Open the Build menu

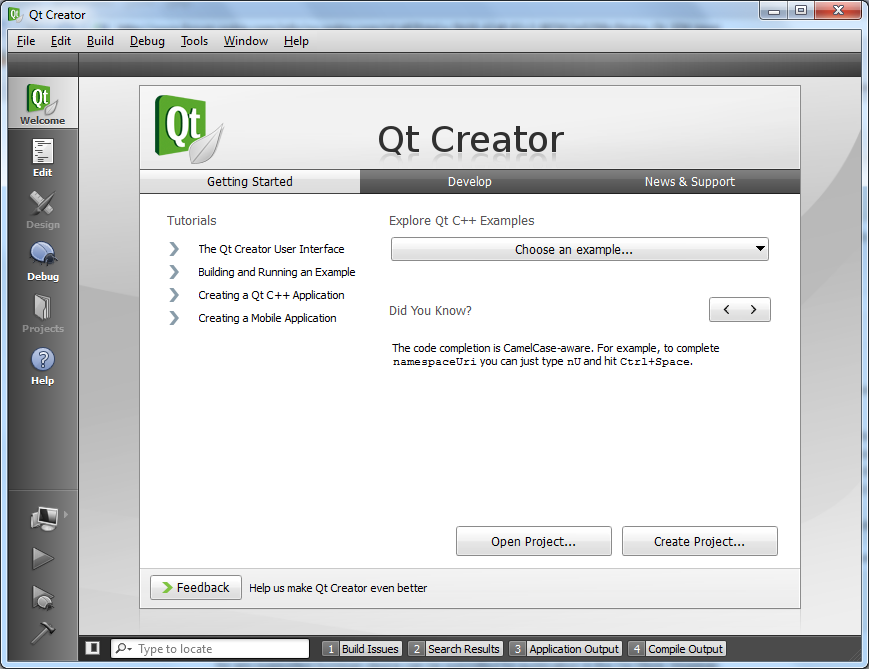(100, 41)
